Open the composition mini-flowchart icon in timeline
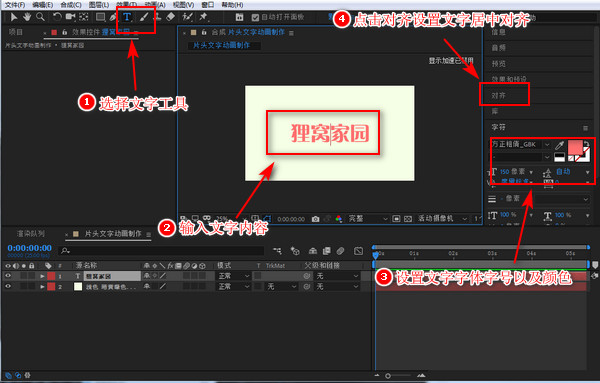 277,251
